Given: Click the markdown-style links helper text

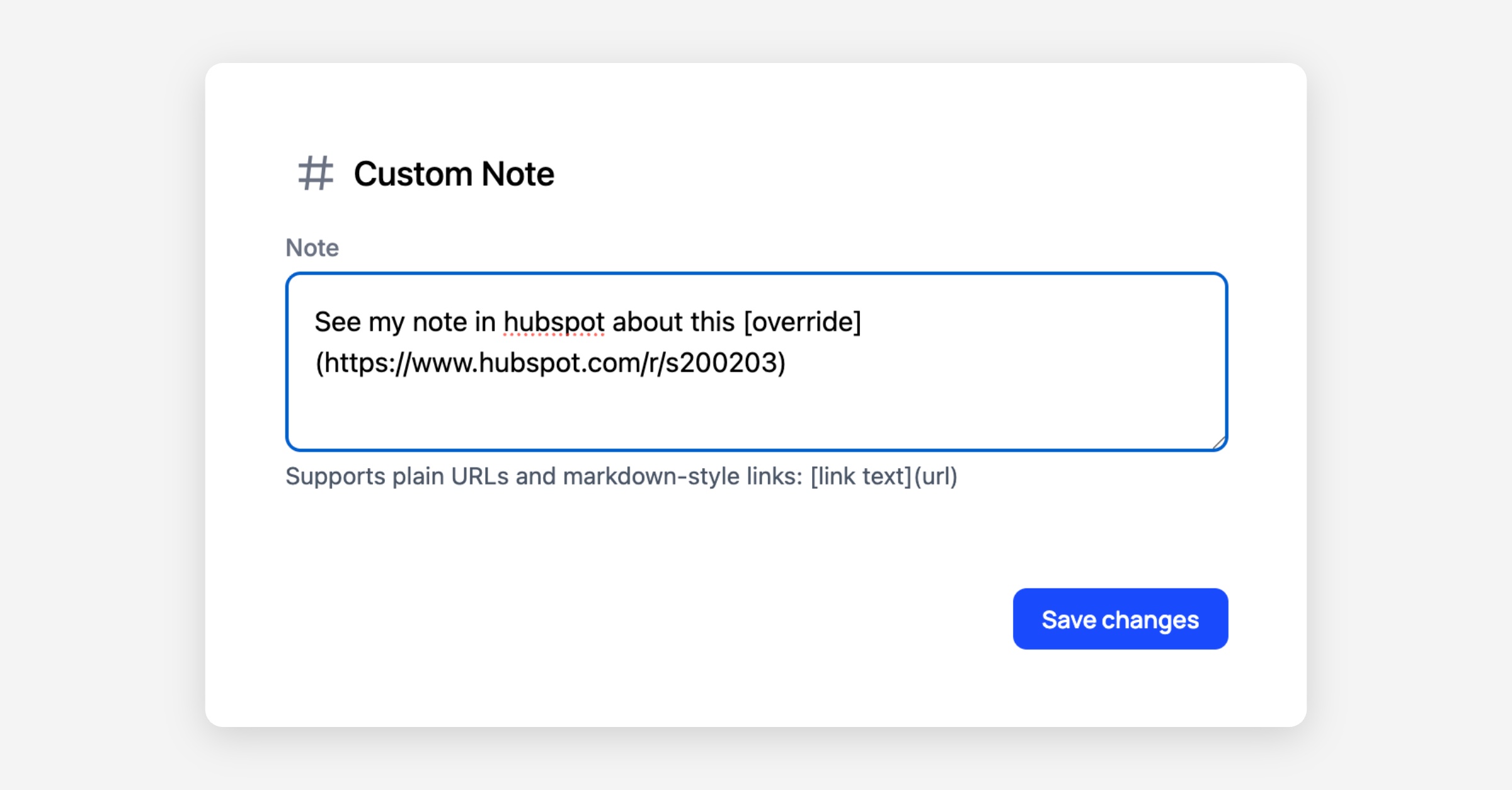Looking at the screenshot, I should coord(680,476).
